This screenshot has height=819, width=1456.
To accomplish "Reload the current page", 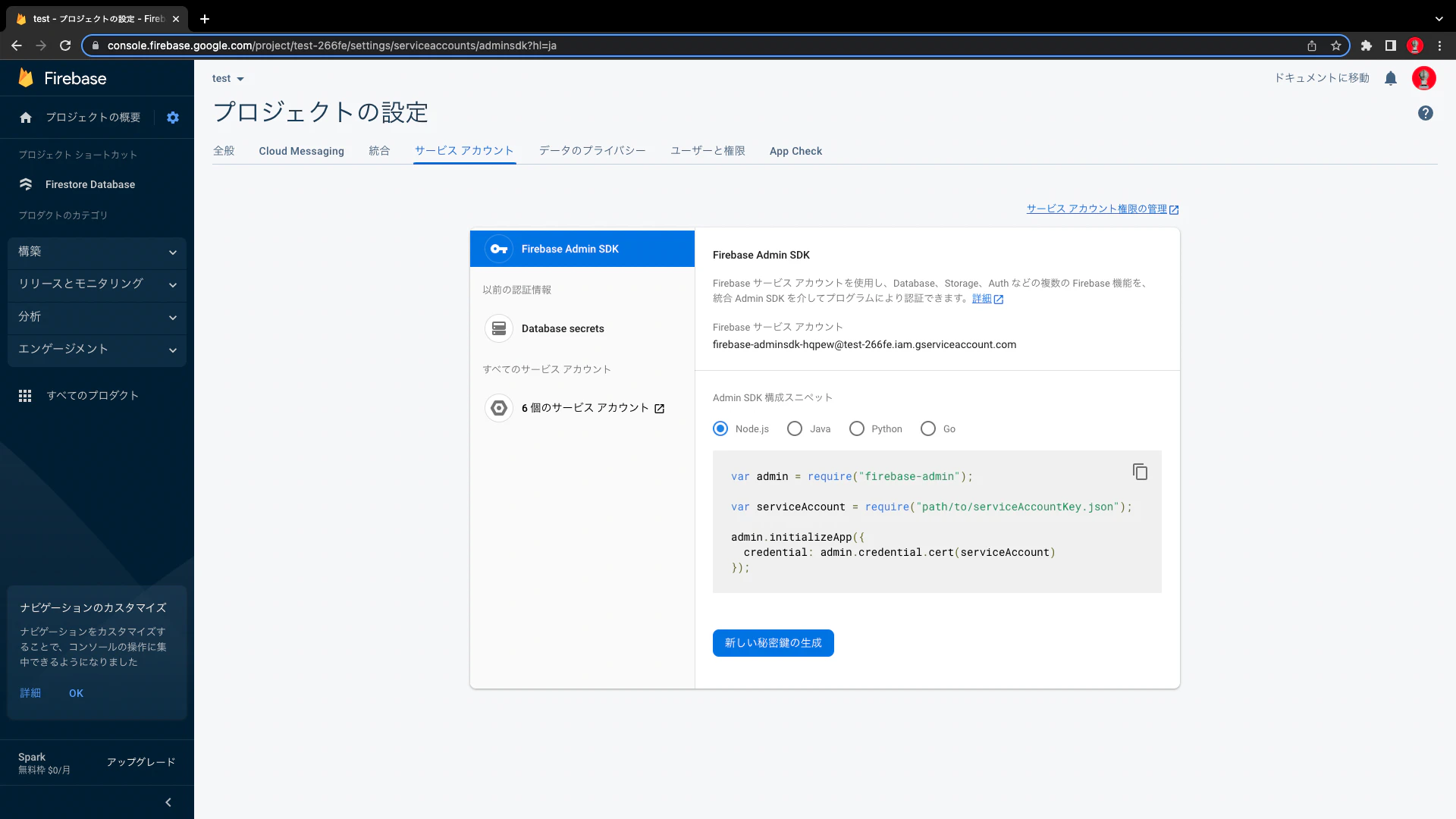I will click(x=65, y=45).
